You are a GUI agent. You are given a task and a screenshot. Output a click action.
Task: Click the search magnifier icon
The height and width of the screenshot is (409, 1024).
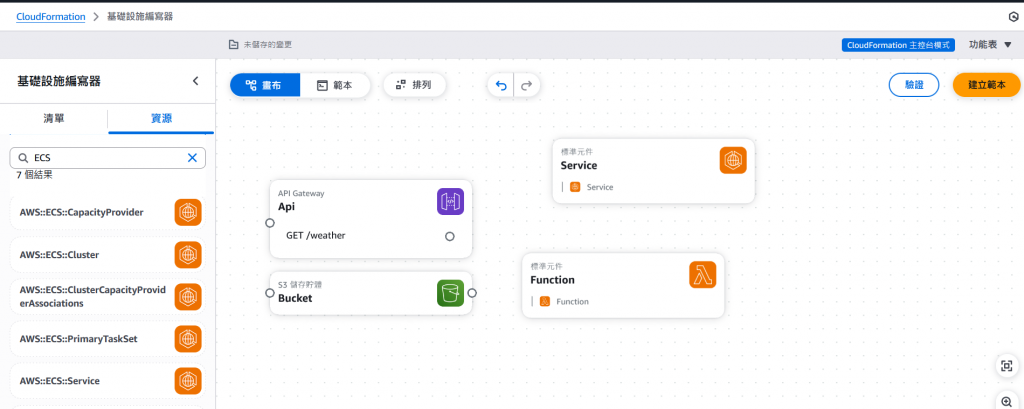point(24,157)
